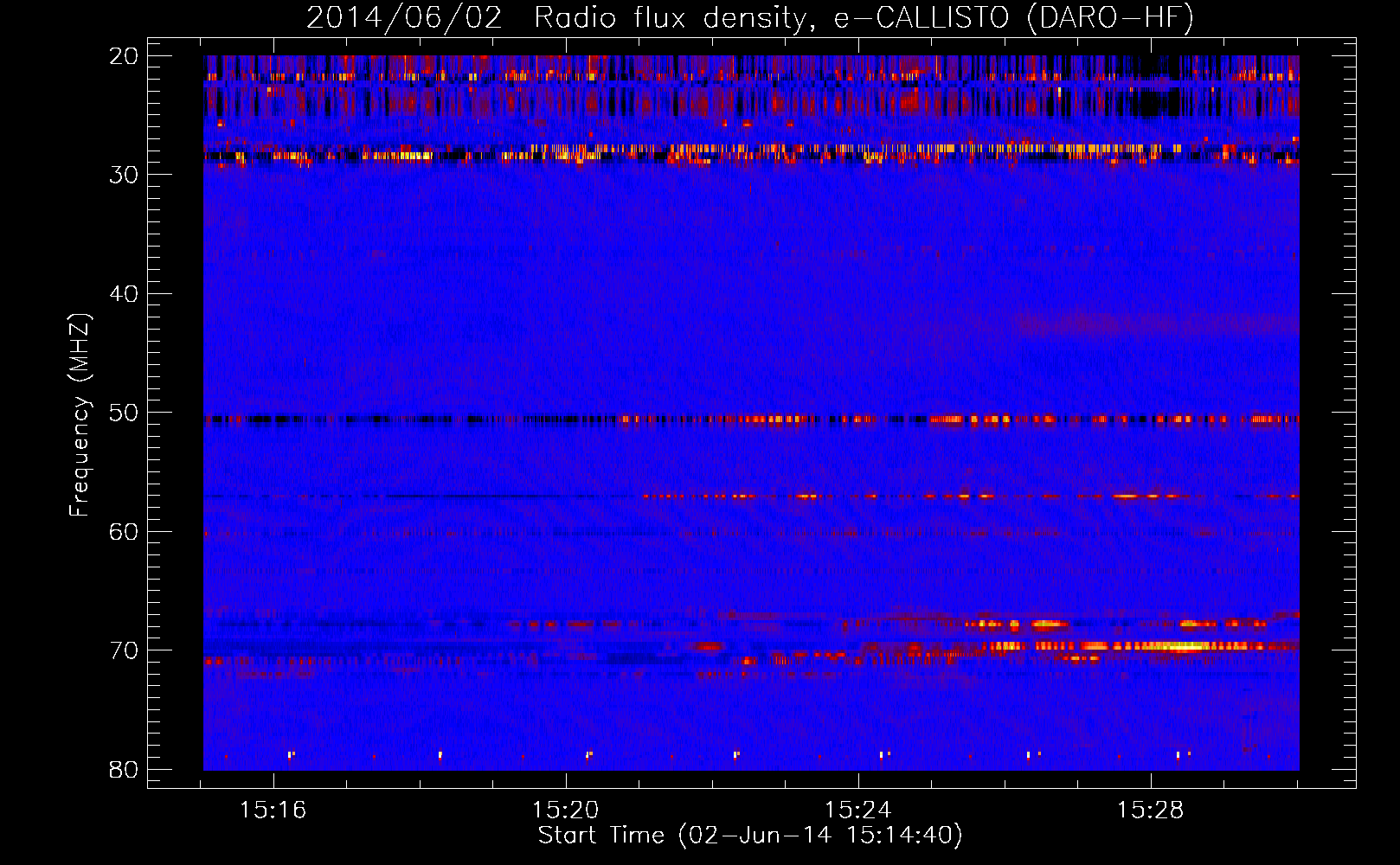Click the 'Start Time (02-Jun-14 15:14:40)' label
The image size is (1400, 865).
[x=750, y=835]
